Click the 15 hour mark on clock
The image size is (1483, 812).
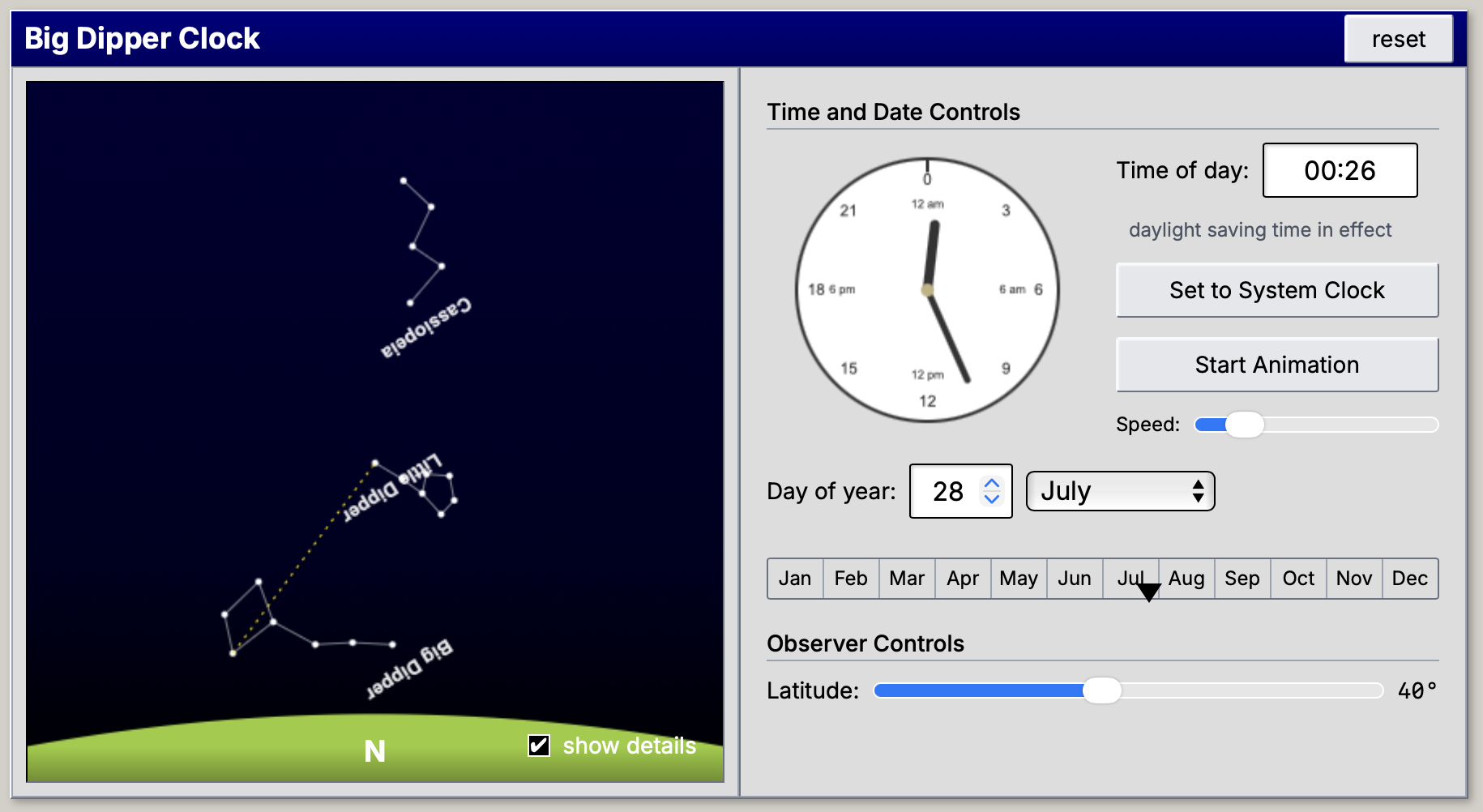[848, 369]
